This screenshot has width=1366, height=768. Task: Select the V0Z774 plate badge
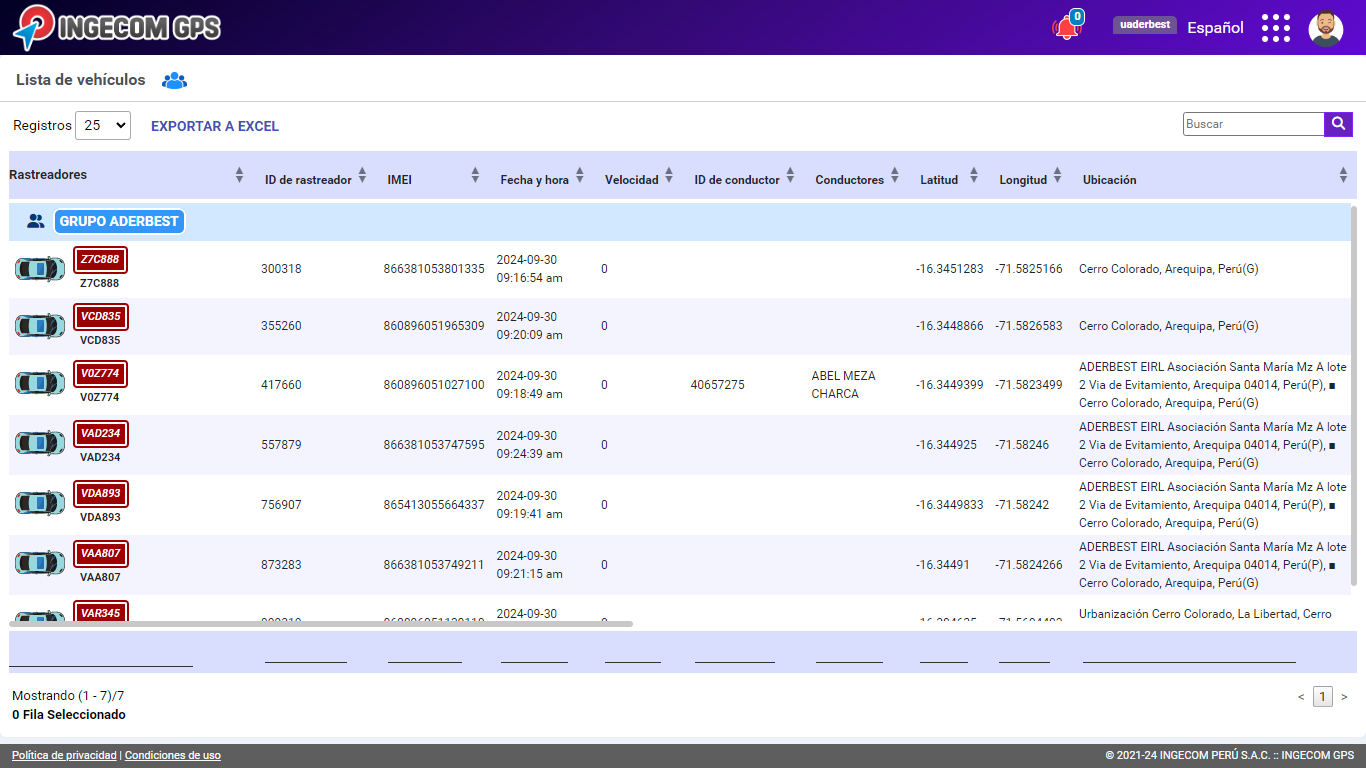tap(100, 374)
